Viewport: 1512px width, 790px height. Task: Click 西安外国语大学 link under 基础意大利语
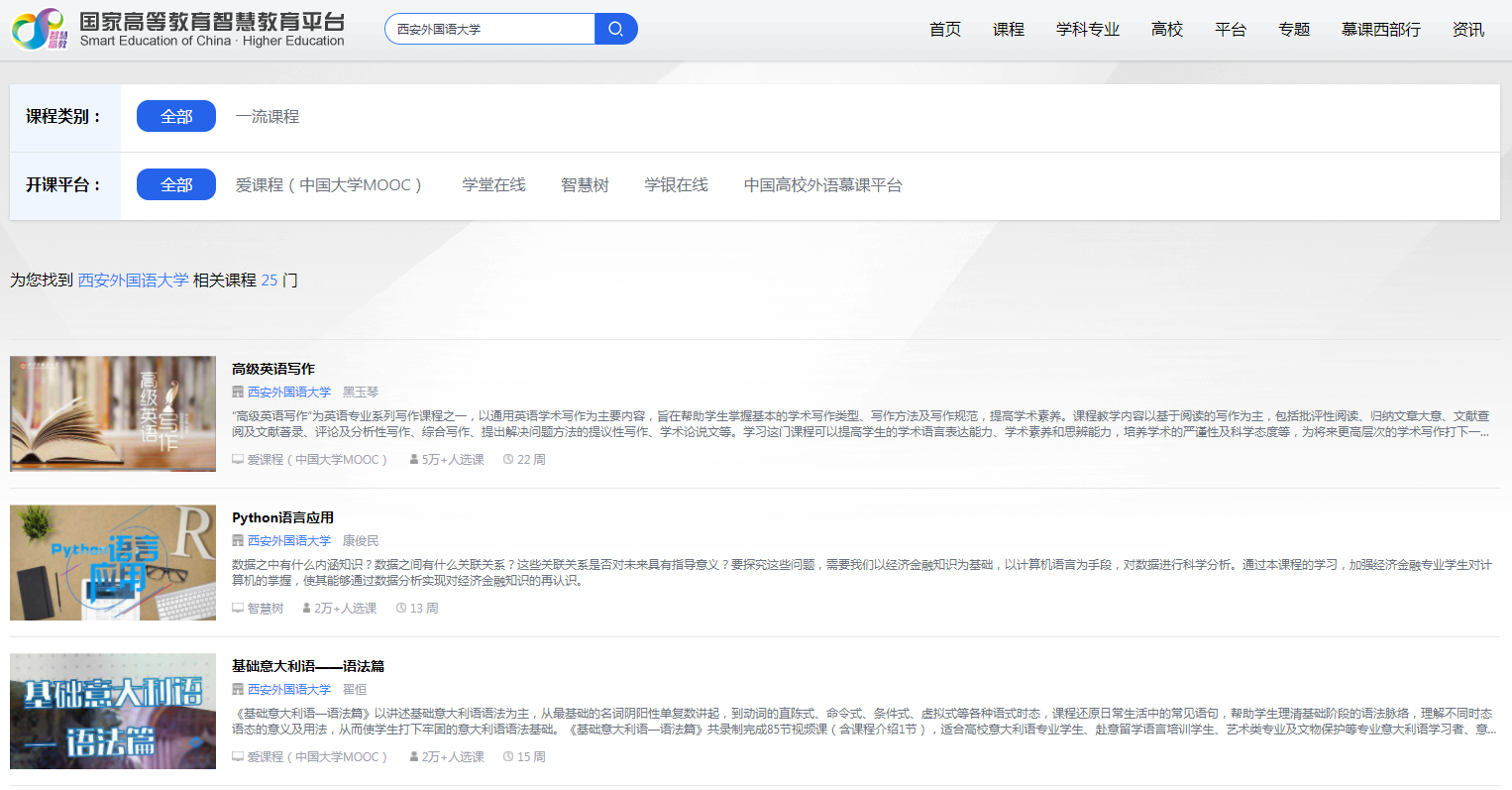[289, 690]
